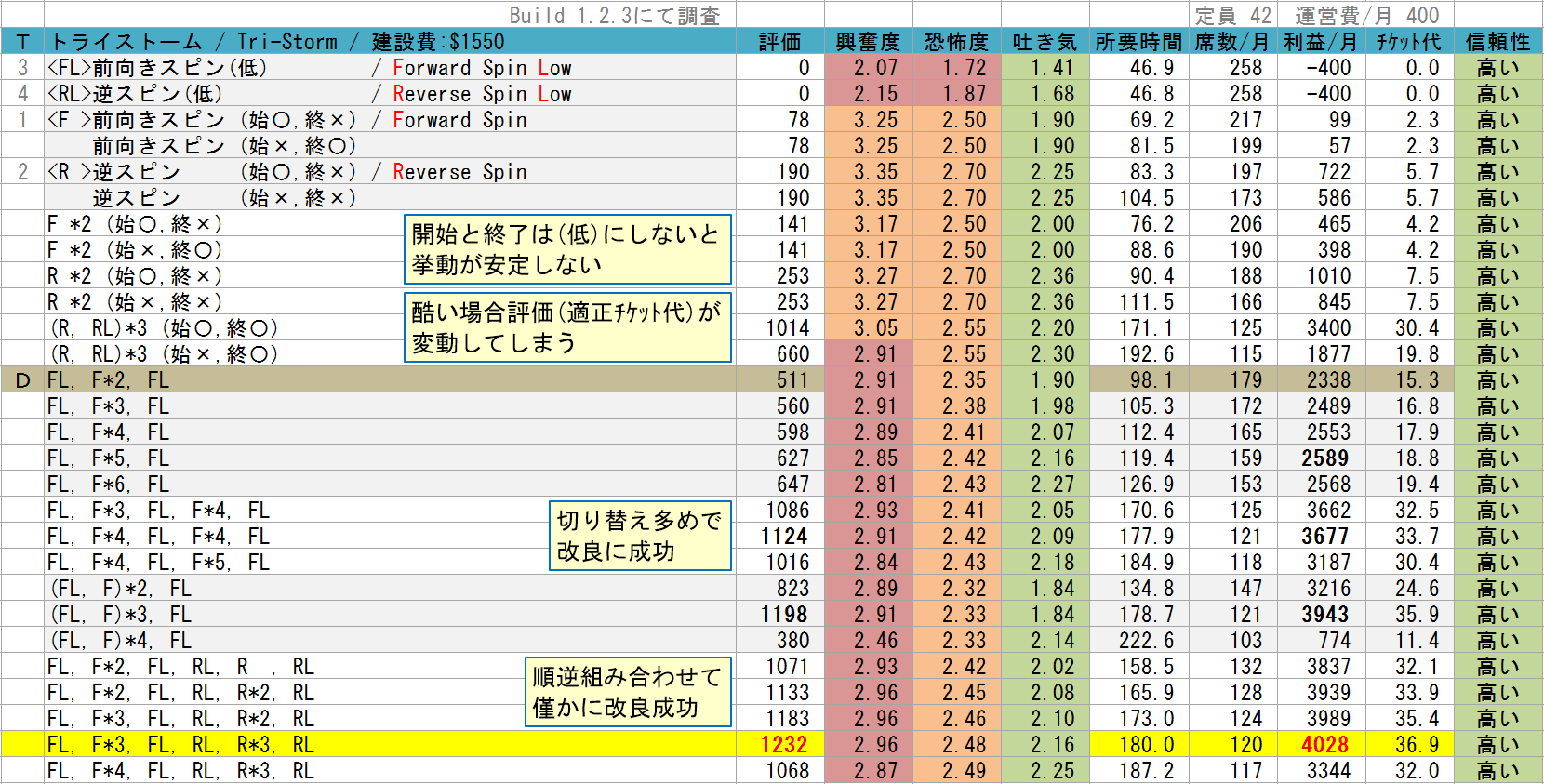Select the '評価' column header
Screen dimensions: 1544x784
pyautogui.click(x=779, y=42)
